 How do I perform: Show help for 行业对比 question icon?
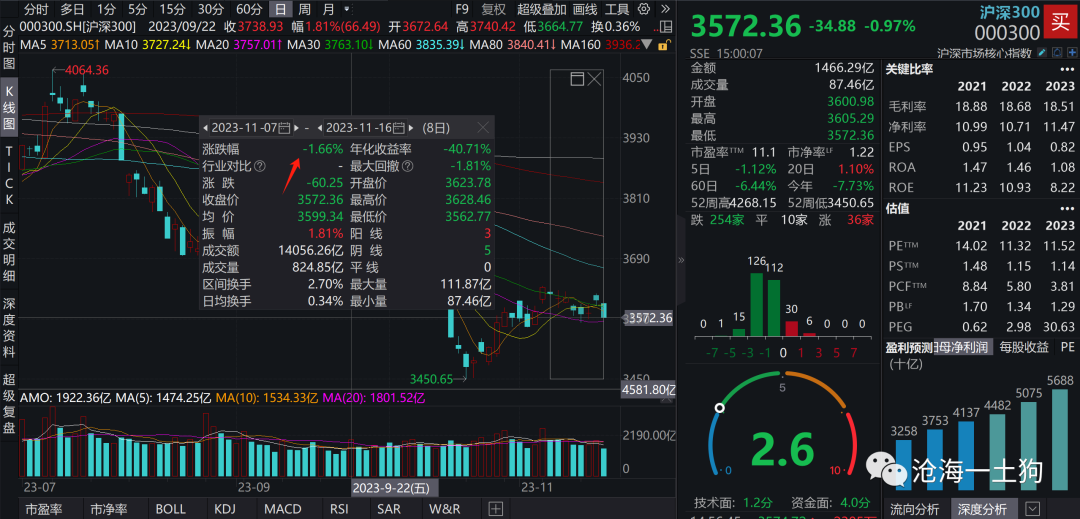pyautogui.click(x=260, y=166)
